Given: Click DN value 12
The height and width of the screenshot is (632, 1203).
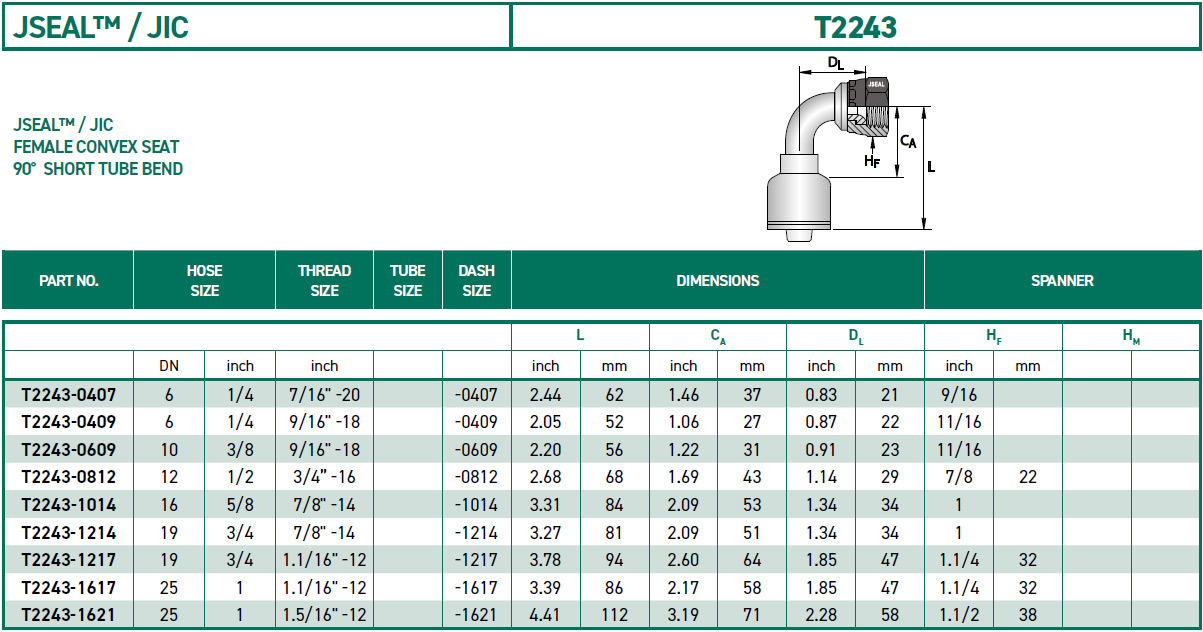Looking at the screenshot, I should (x=169, y=477).
